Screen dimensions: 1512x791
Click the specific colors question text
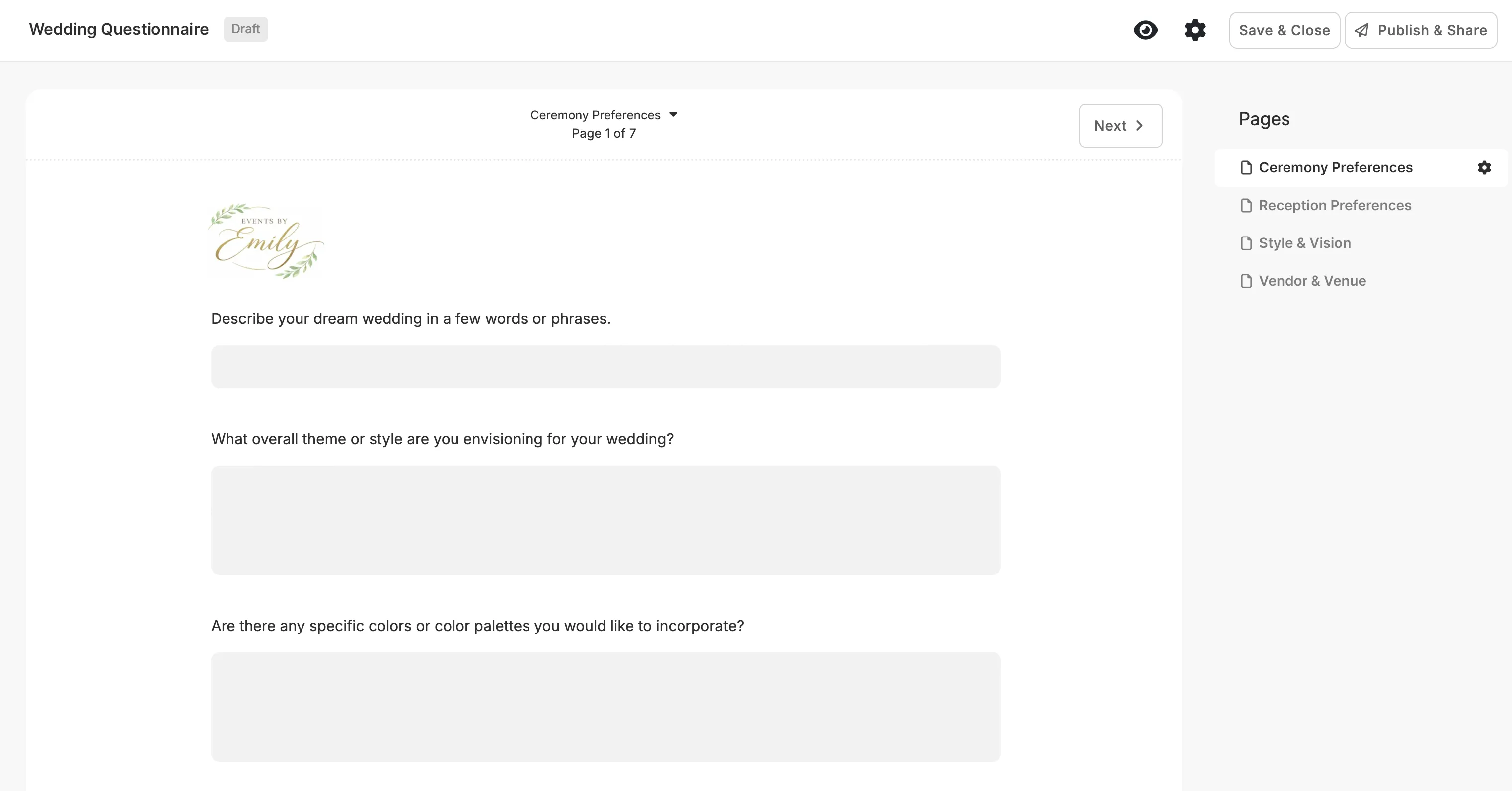(x=477, y=626)
